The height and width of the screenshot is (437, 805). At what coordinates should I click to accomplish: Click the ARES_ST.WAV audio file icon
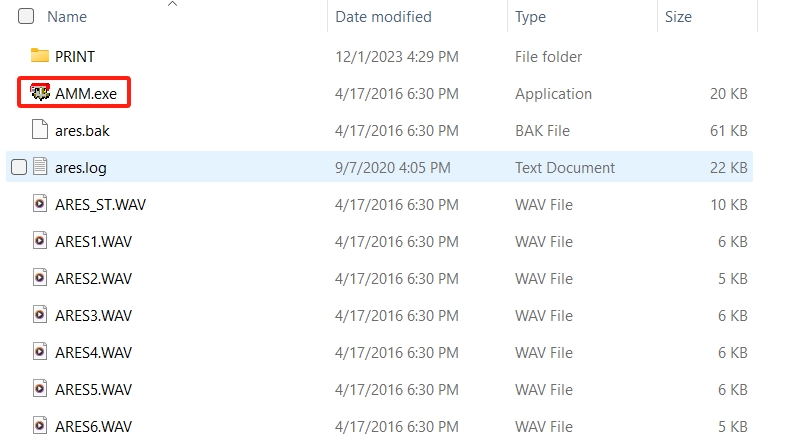[x=40, y=204]
